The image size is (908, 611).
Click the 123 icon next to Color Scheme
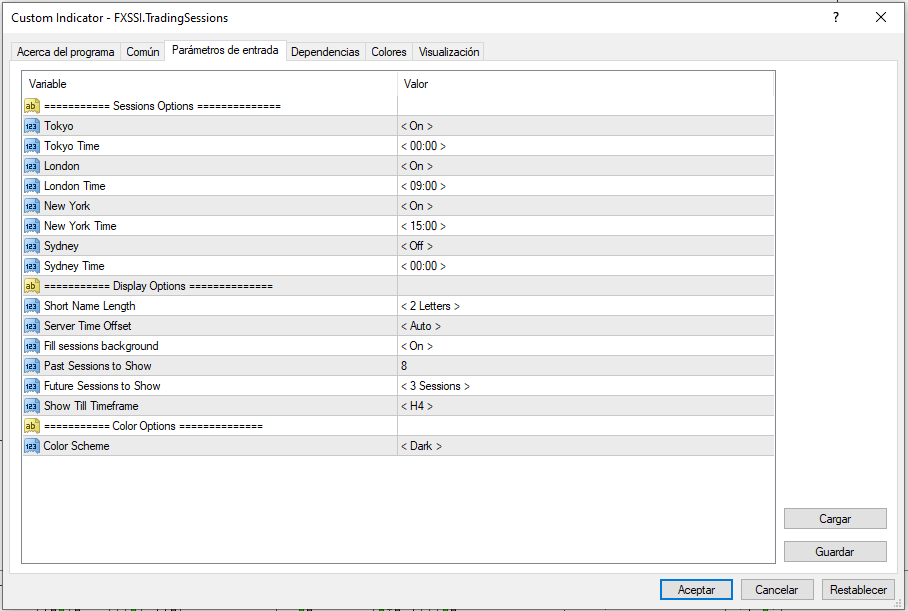coord(31,445)
